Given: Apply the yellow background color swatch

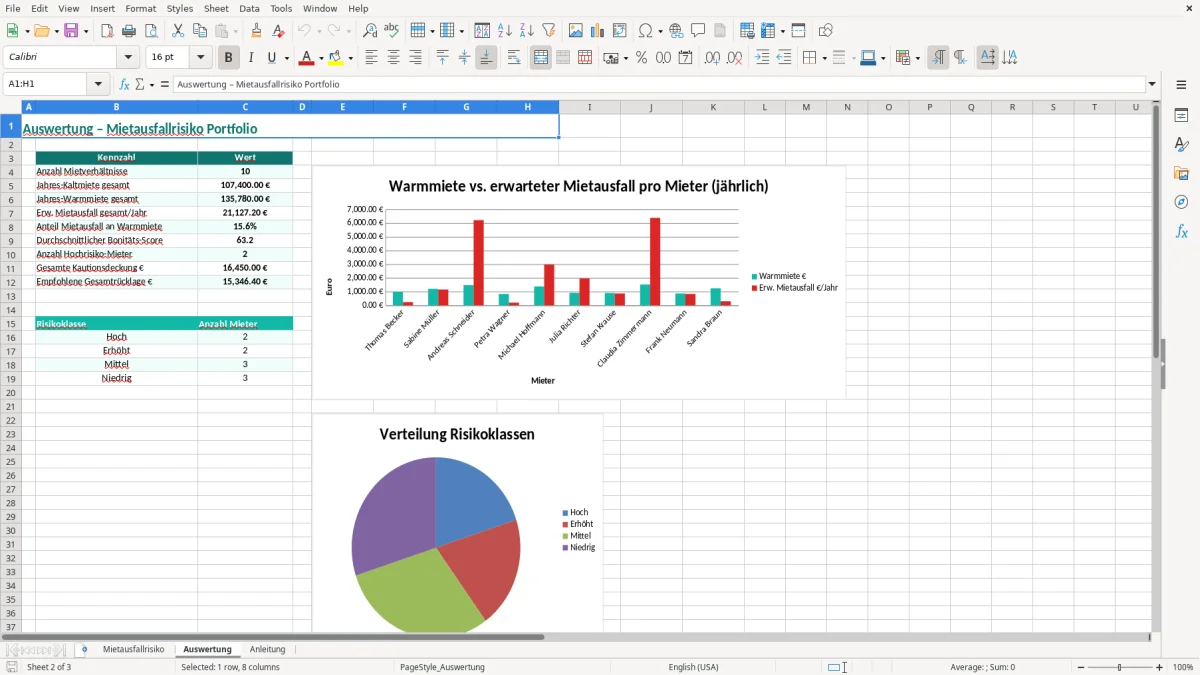Looking at the screenshot, I should point(336,58).
